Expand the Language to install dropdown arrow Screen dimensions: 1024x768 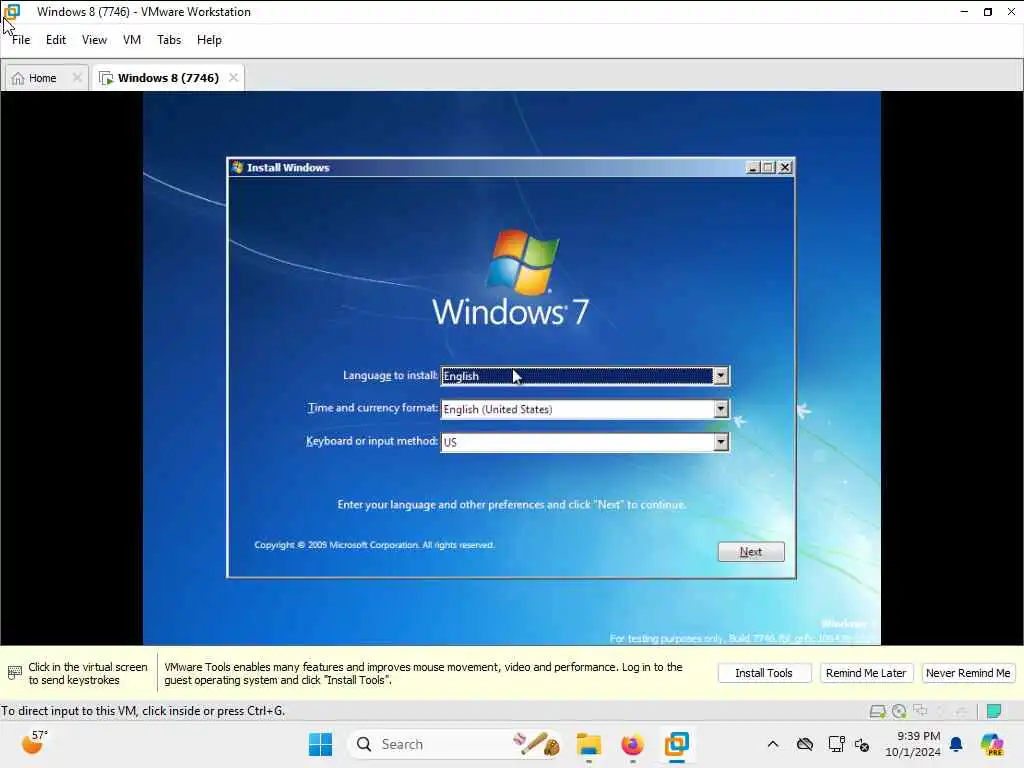[x=720, y=376]
